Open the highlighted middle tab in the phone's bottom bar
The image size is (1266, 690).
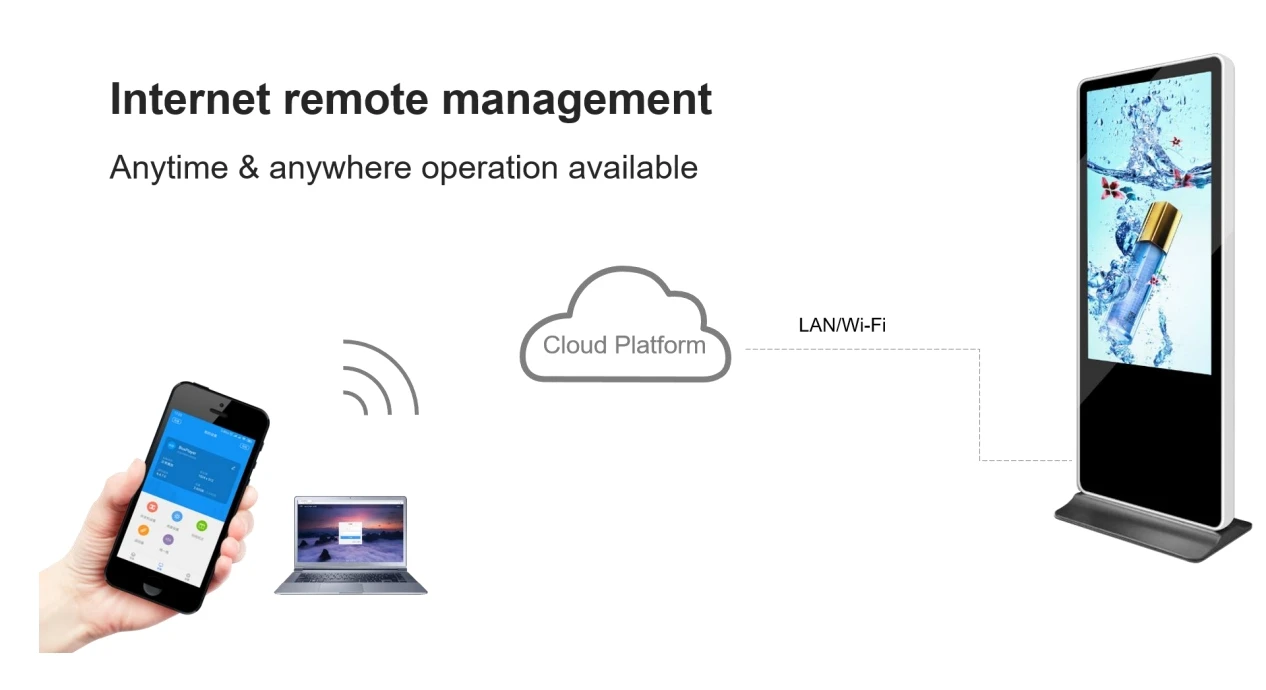160,565
